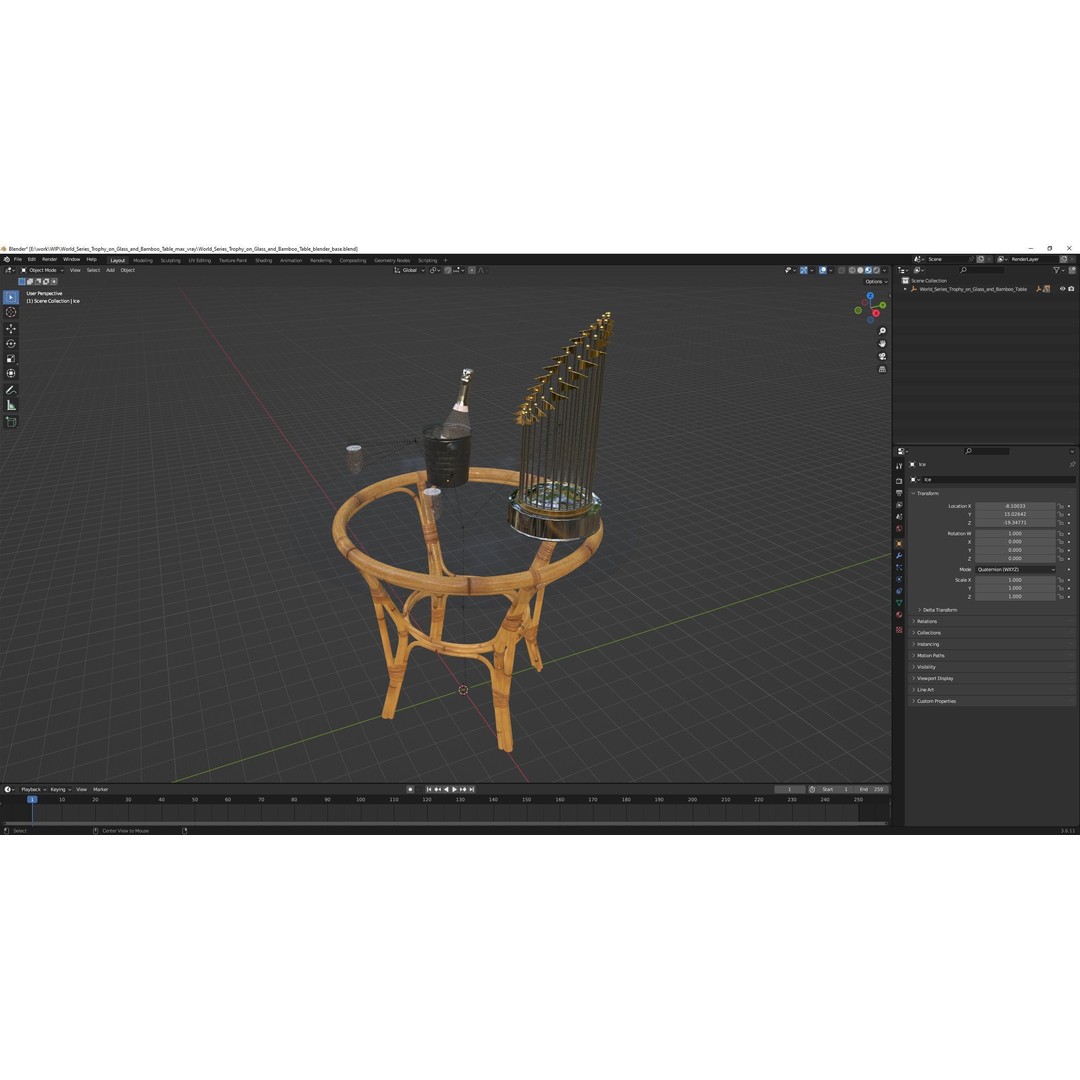Image resolution: width=1080 pixels, height=1080 pixels.
Task: Open viewport Options dropdown
Action: (x=875, y=282)
